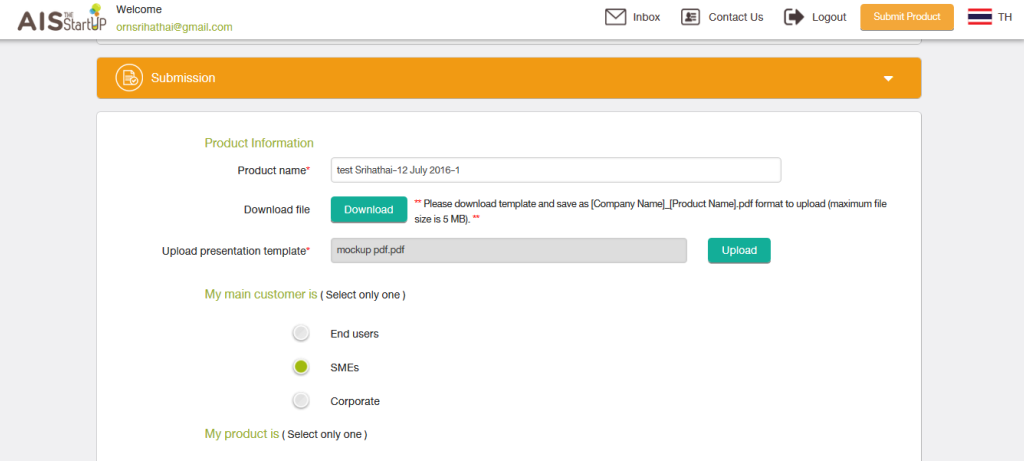The width and height of the screenshot is (1024, 461).
Task: Select the SMEs radio button
Action: pos(300,368)
